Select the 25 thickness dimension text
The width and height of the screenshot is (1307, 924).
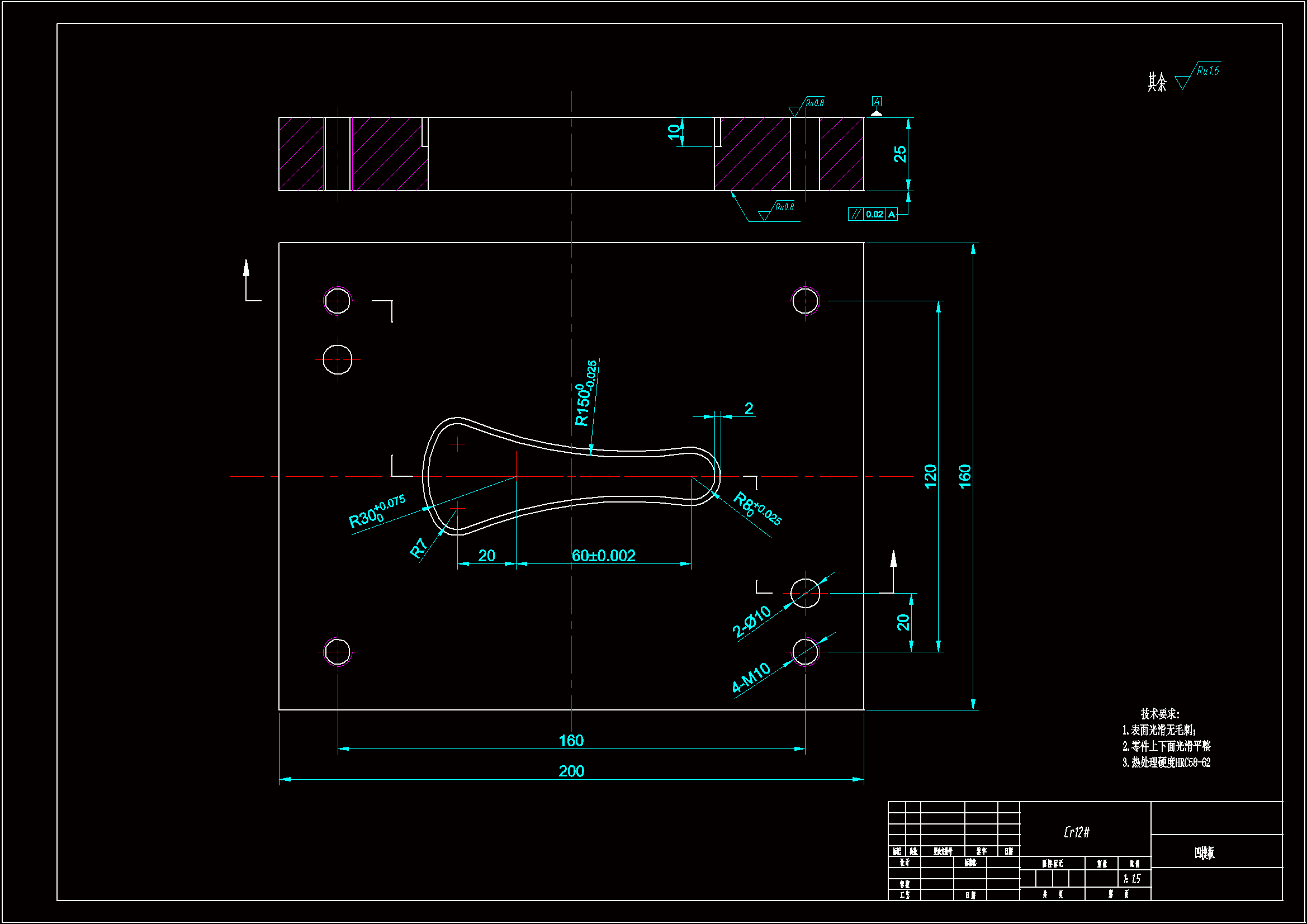[x=900, y=154]
